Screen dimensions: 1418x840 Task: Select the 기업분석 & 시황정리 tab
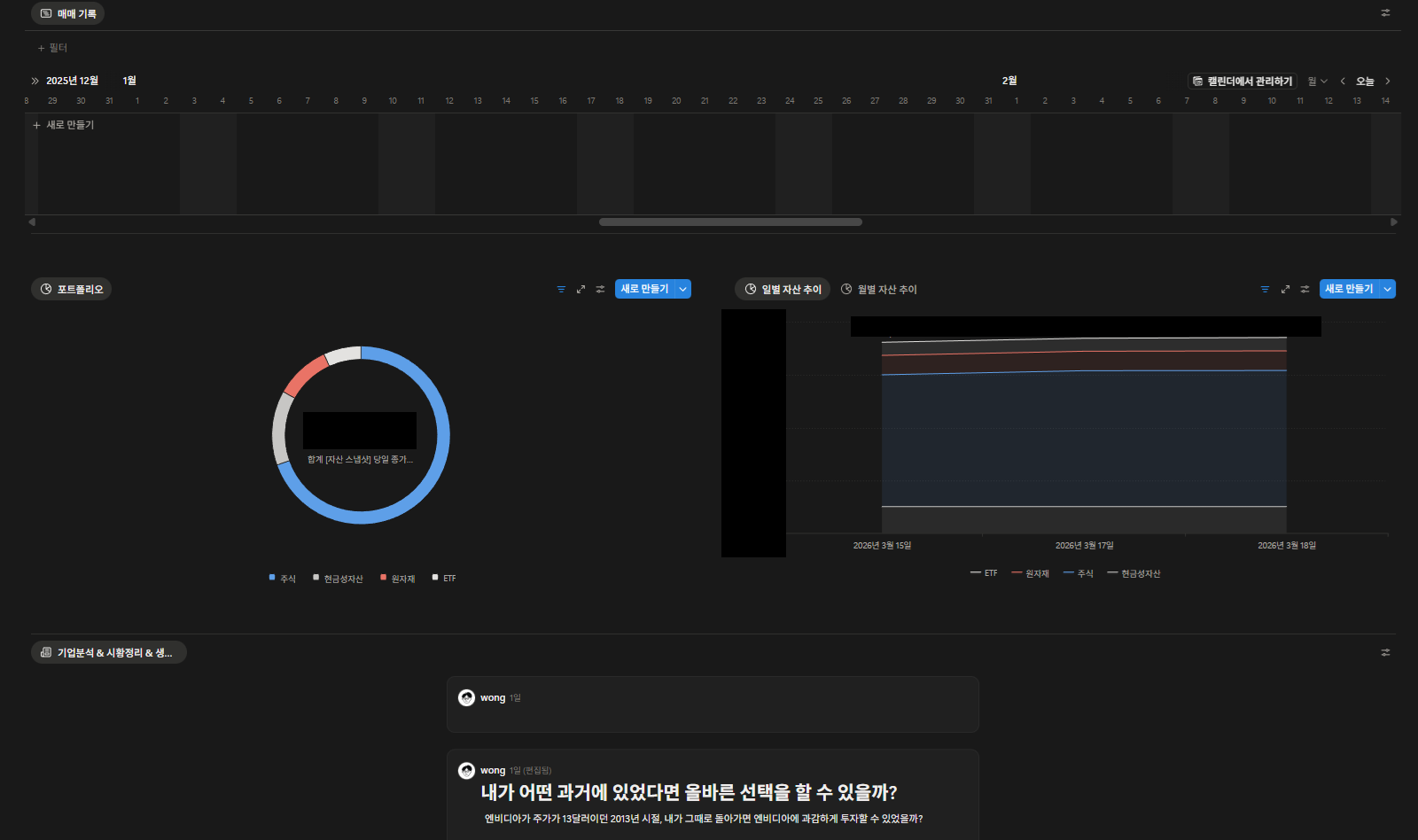tap(108, 653)
